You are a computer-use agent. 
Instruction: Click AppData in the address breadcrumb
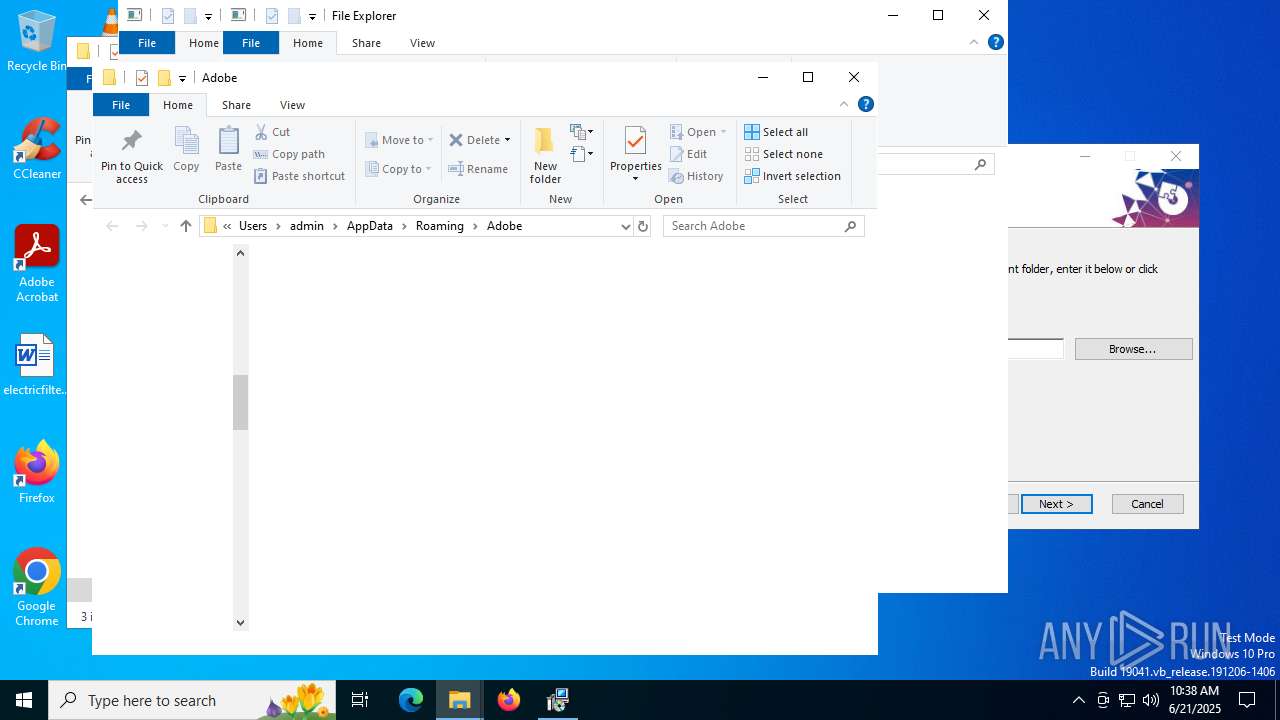click(369, 226)
